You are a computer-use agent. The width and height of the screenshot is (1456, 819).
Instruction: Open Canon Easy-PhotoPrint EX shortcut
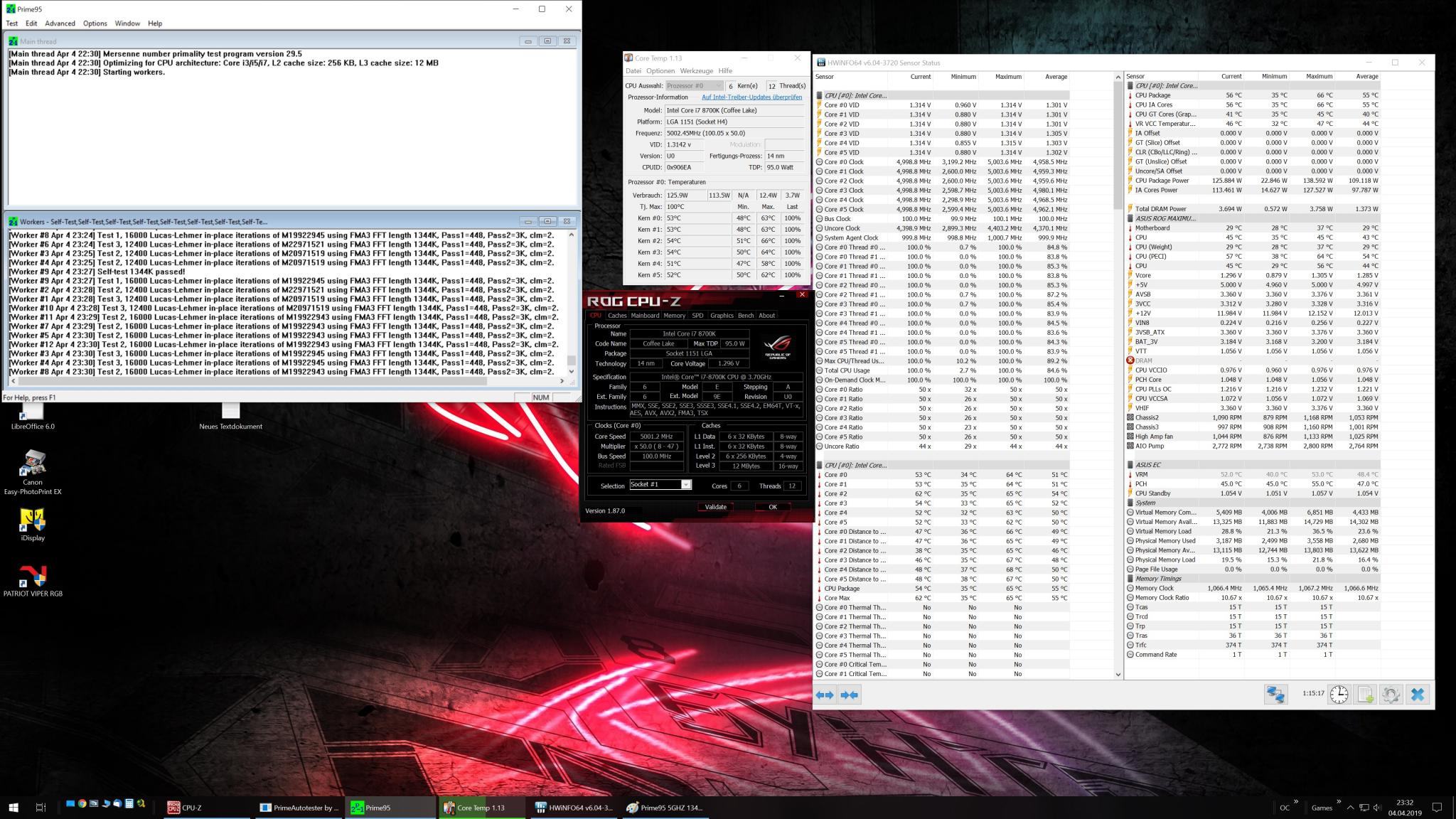33,472
